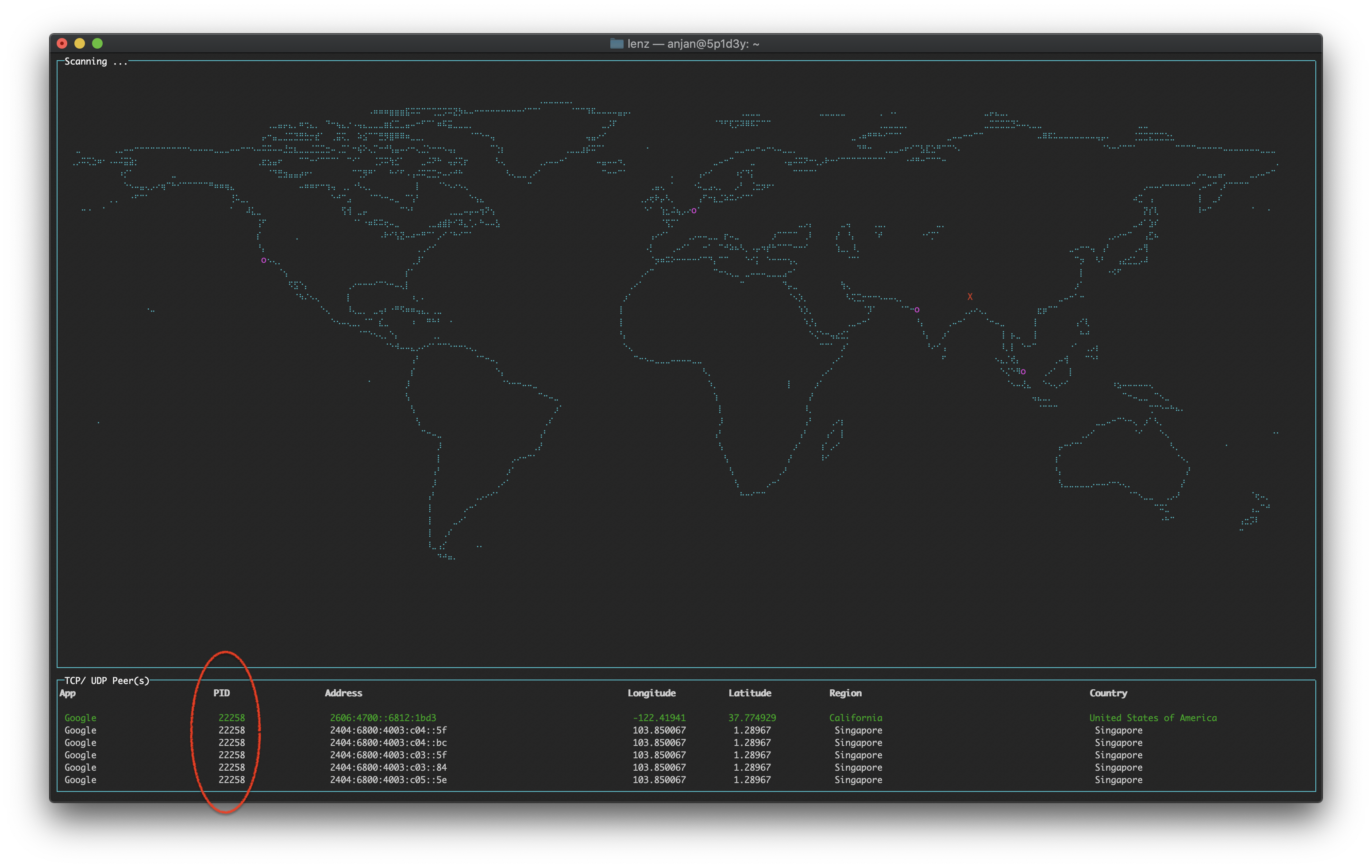Click the magenta marker near Singapore
Viewport: 1372px width, 868px height.
pos(1023,372)
